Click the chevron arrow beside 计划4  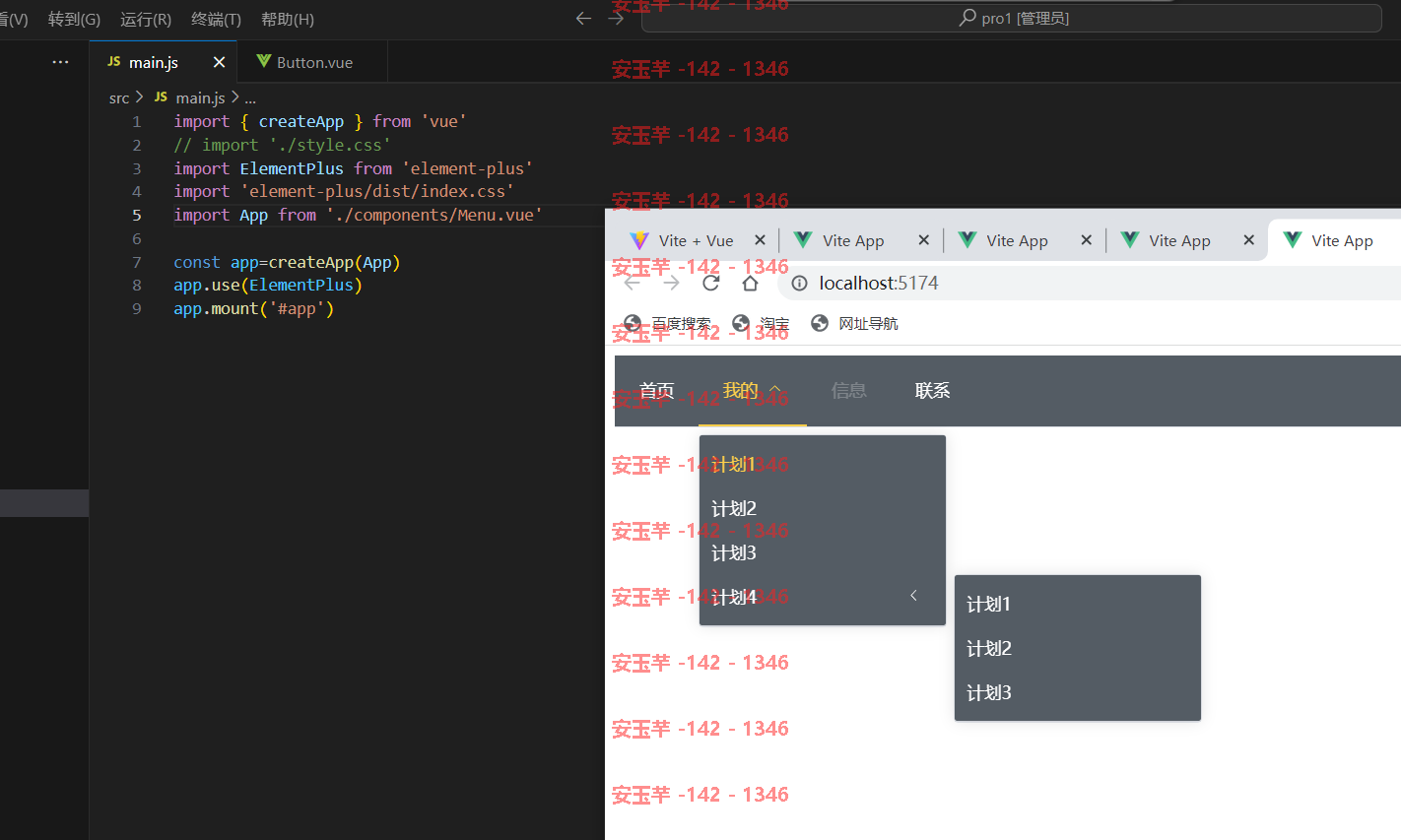click(x=913, y=595)
